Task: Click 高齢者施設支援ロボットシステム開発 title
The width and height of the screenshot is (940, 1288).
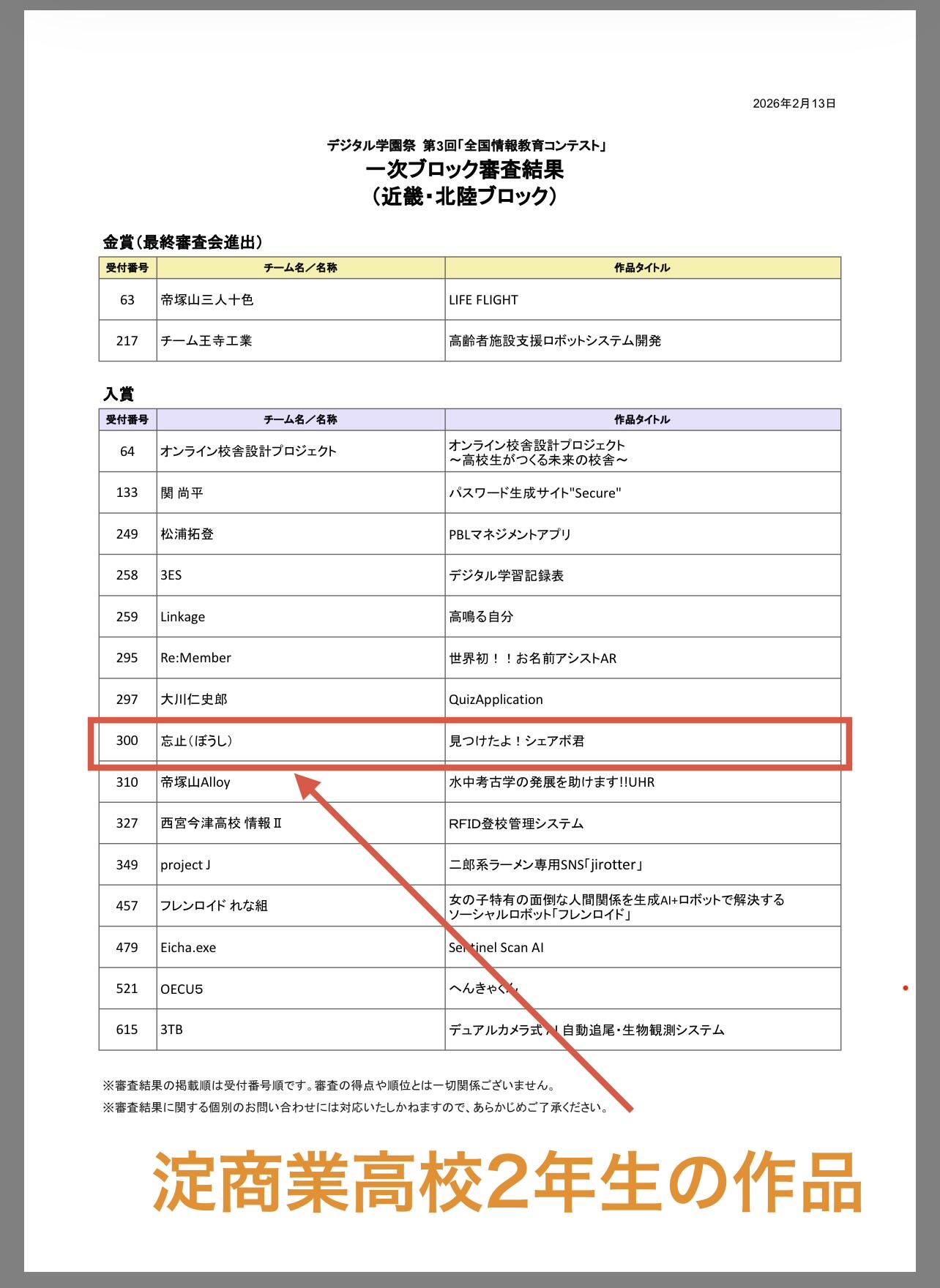Action: click(555, 341)
